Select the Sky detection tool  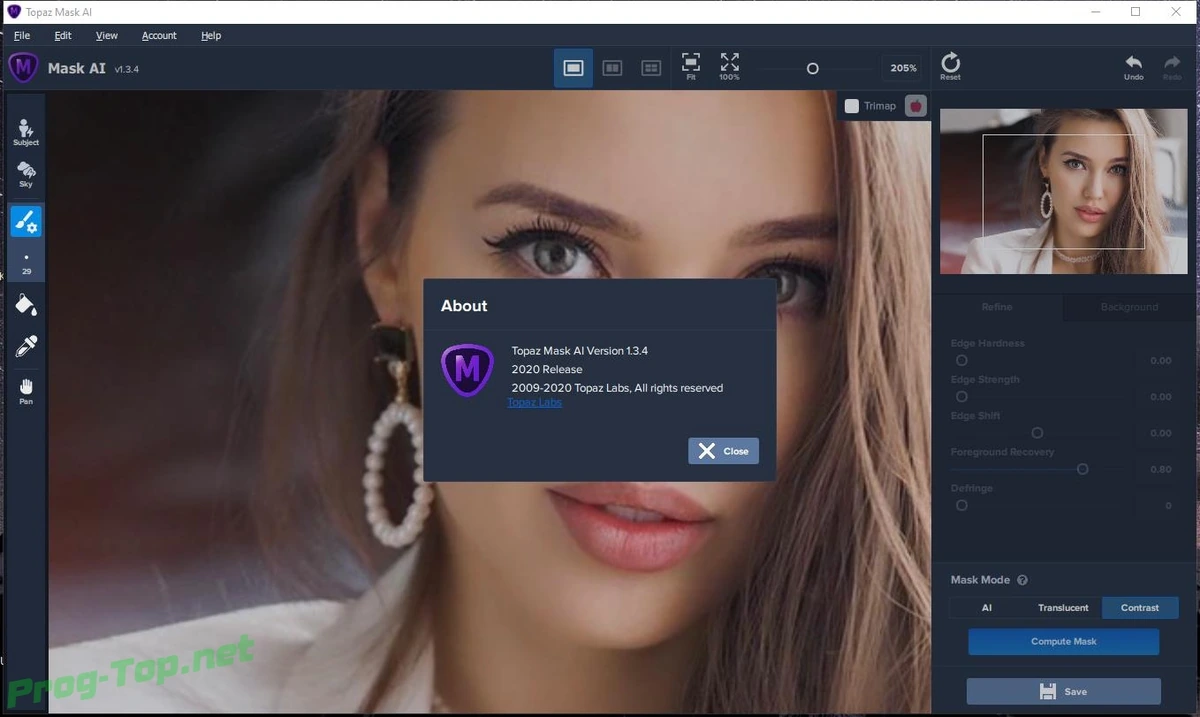pos(26,174)
